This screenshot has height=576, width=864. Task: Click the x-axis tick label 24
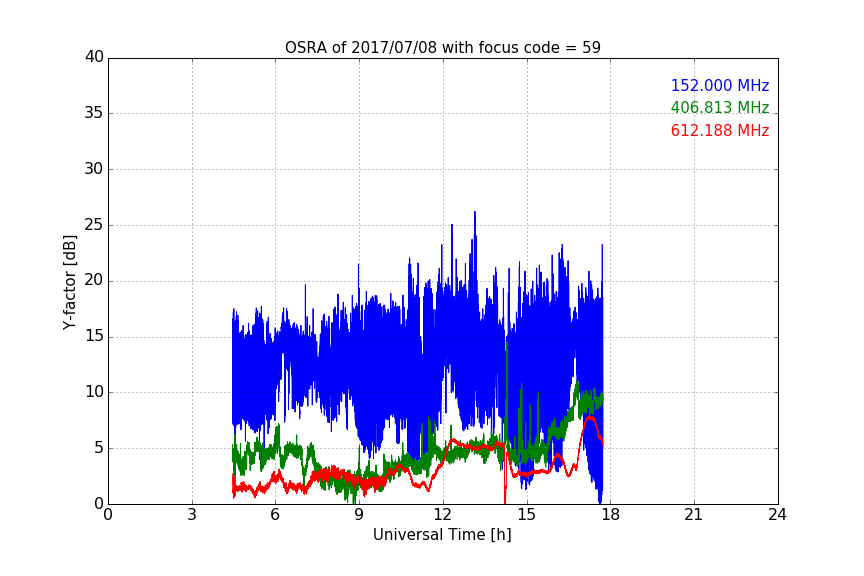[x=777, y=515]
